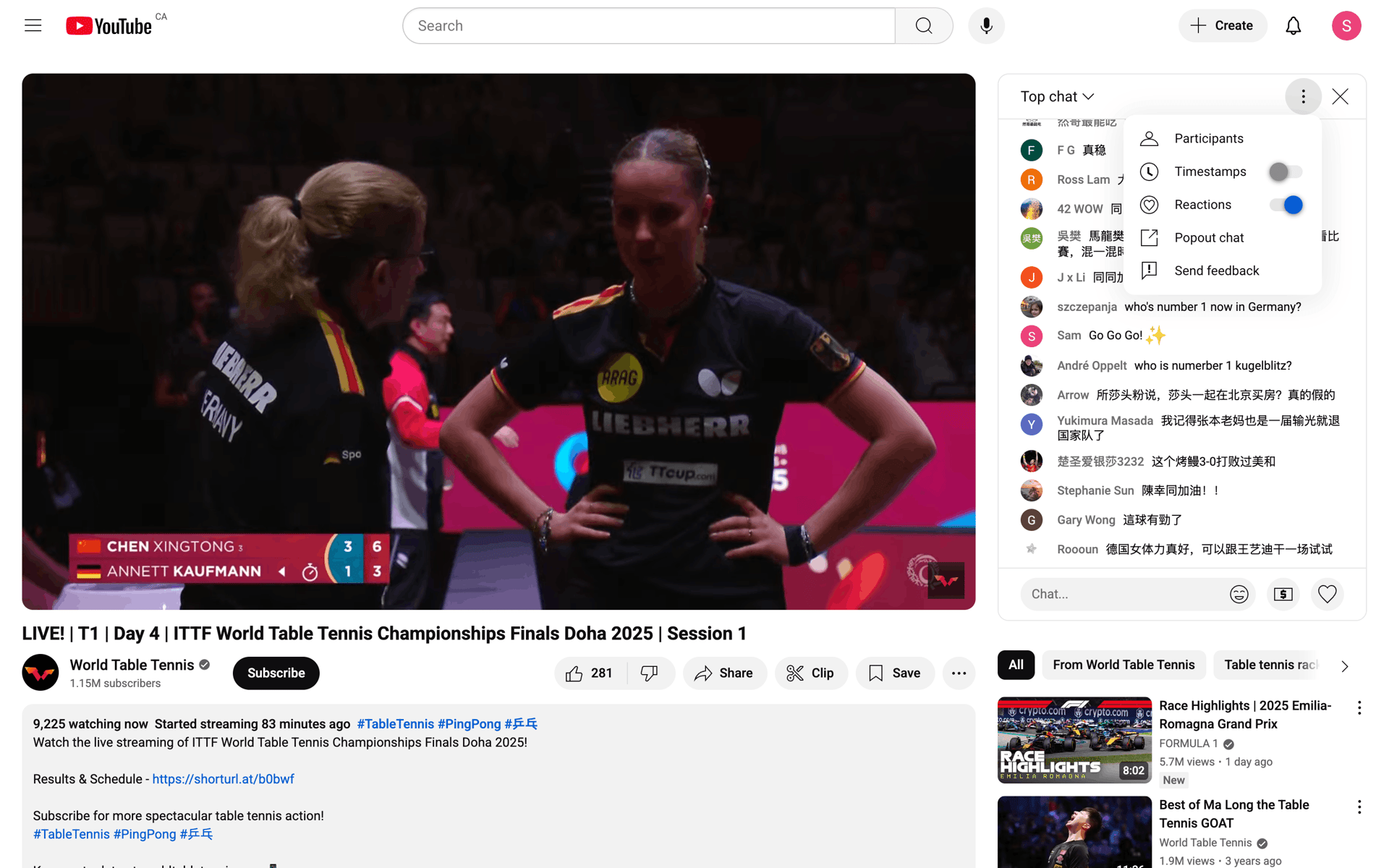The height and width of the screenshot is (868, 1389).
Task: Open options for Best of Ma Long video
Action: [1359, 807]
